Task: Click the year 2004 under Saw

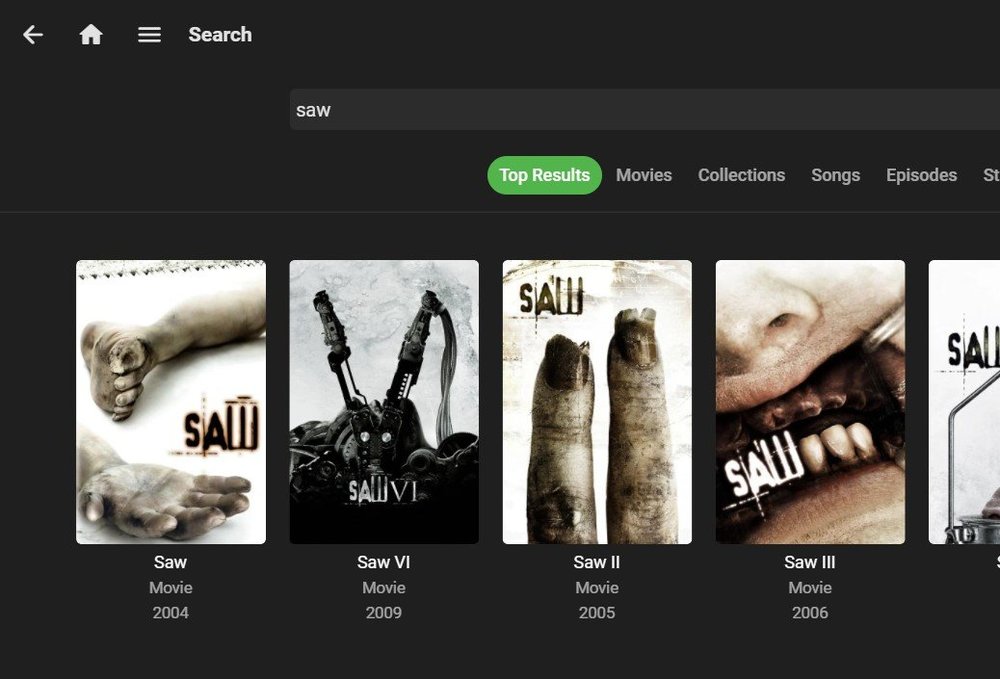Action: 170,612
